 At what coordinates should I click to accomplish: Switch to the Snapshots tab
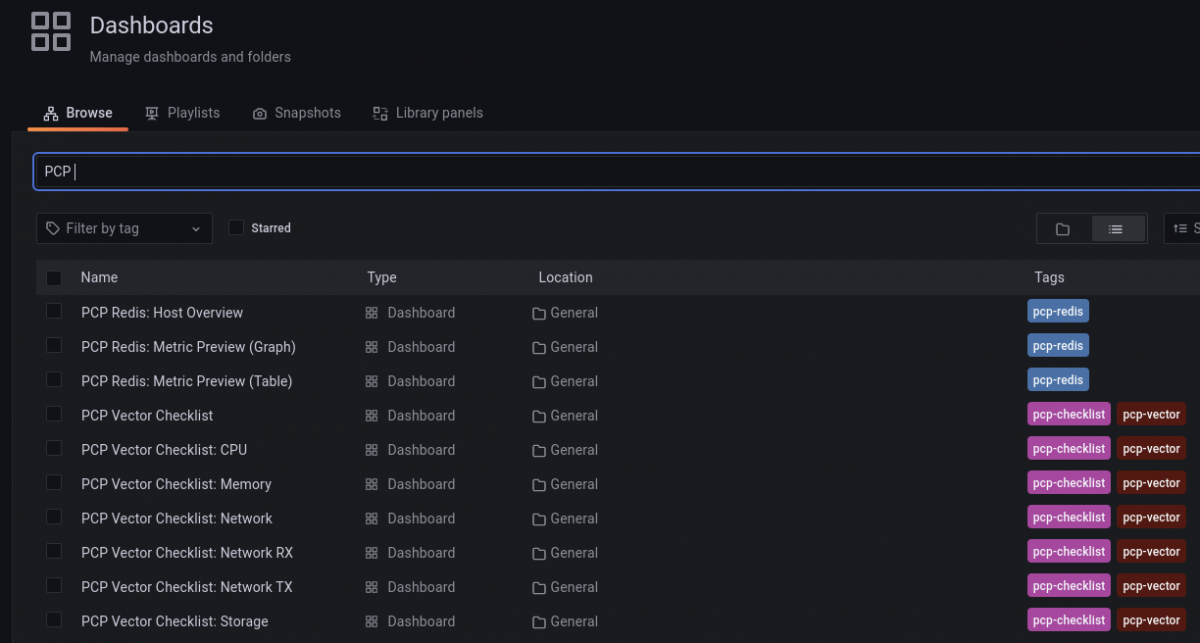click(296, 113)
